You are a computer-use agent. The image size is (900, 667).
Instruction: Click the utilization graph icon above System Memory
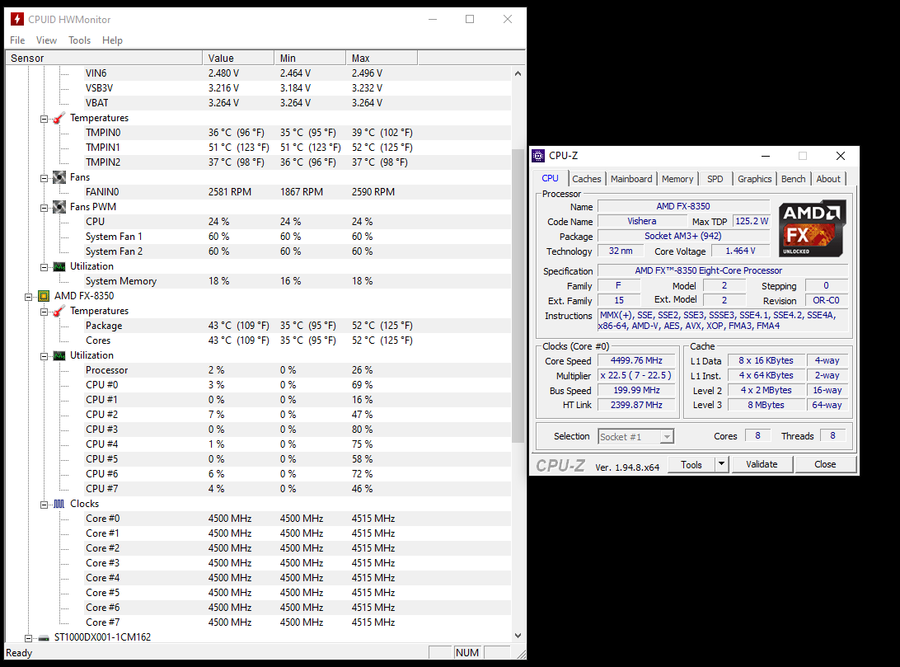point(59,266)
